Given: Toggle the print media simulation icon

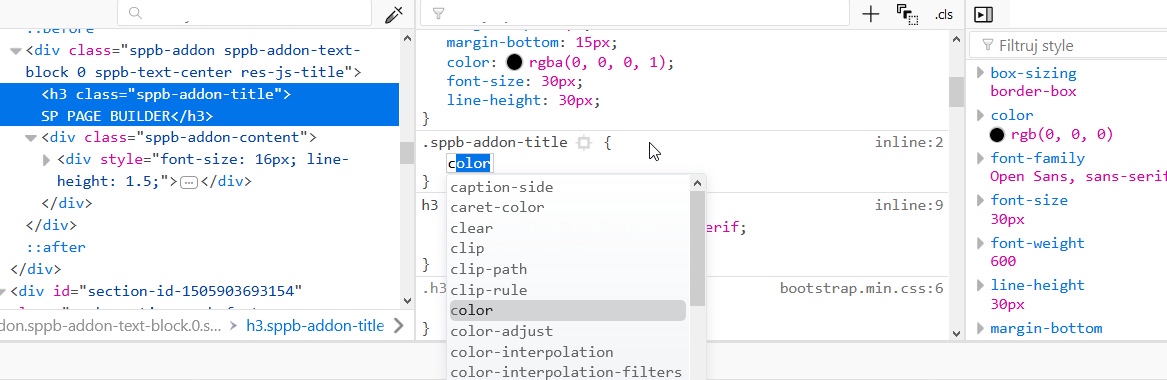Looking at the screenshot, I should 907,14.
